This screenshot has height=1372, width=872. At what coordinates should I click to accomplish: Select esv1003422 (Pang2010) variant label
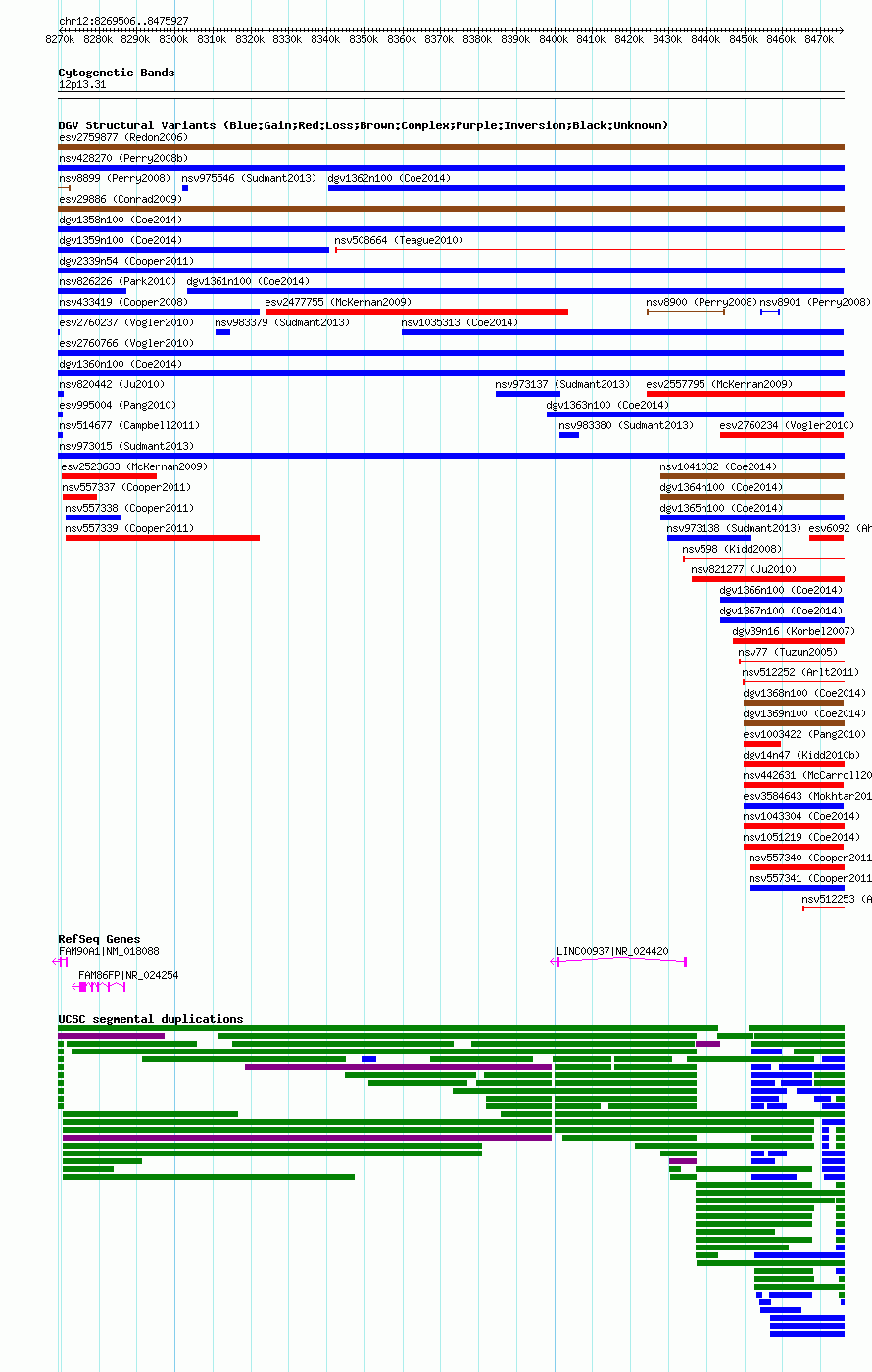click(x=805, y=735)
